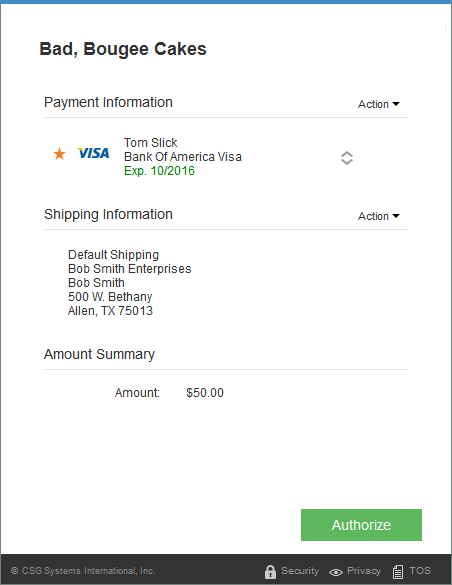Viewport: 452px width, 585px height.
Task: Click the Payment Information Action caret arrow
Action: tap(396, 104)
